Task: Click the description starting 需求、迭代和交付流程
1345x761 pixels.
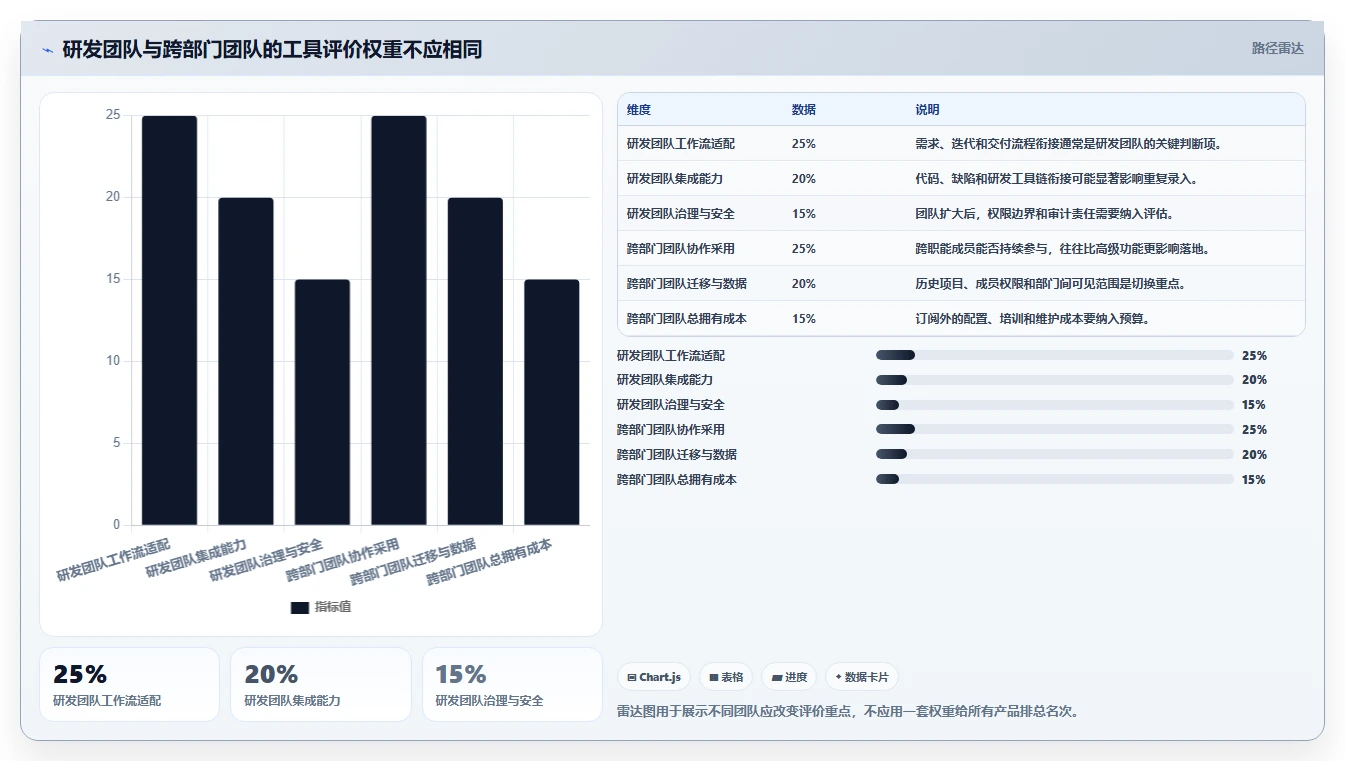Action: 1069,144
